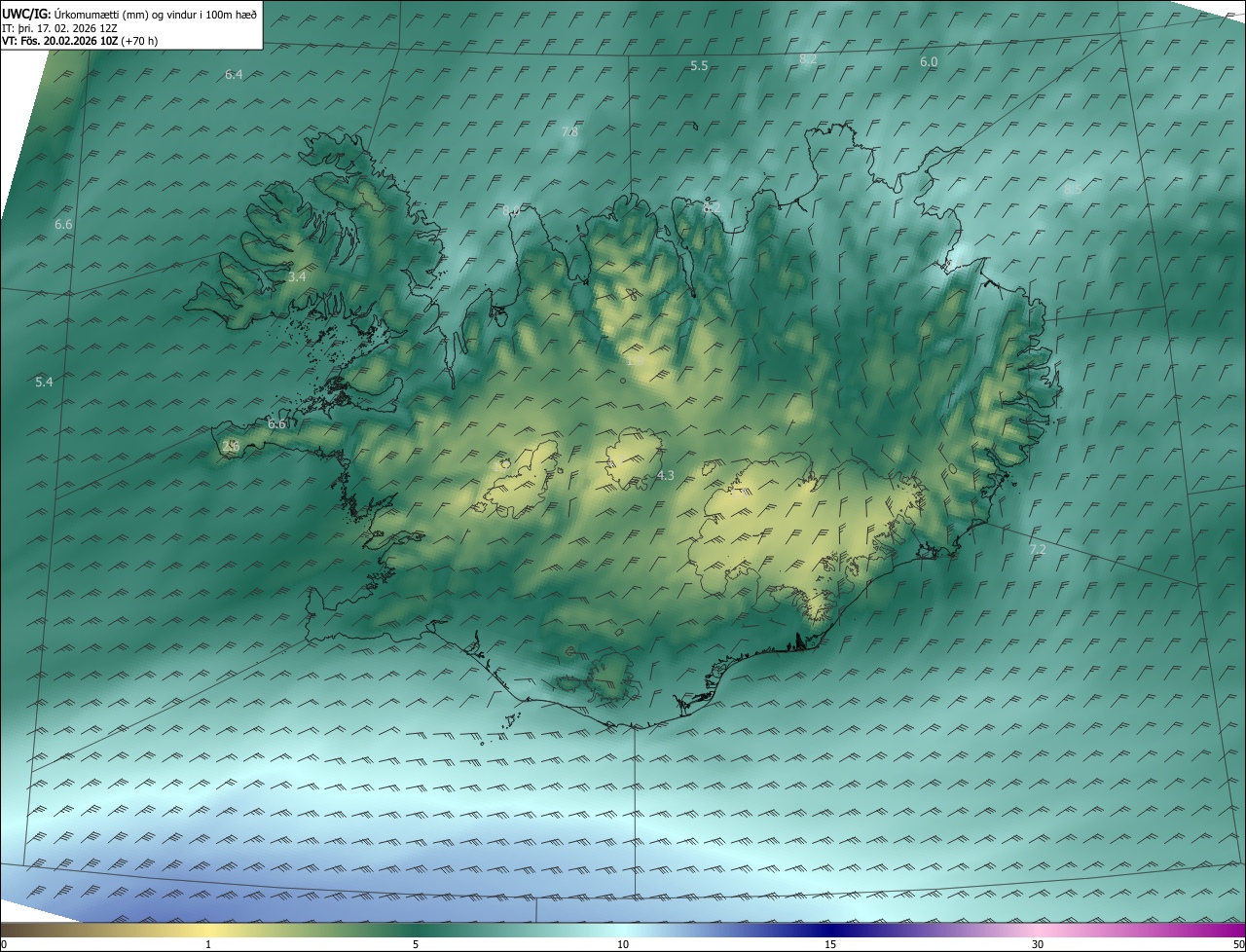Click the 30 tick label on the color scale
This screenshot has width=1246, height=952.
[1038, 944]
